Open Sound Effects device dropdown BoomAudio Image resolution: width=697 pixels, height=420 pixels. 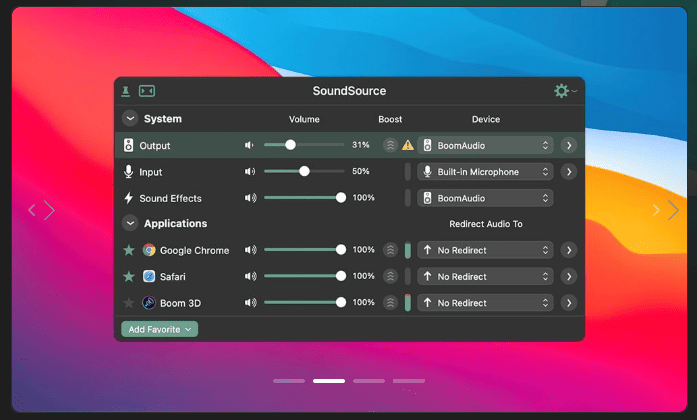pyautogui.click(x=485, y=198)
